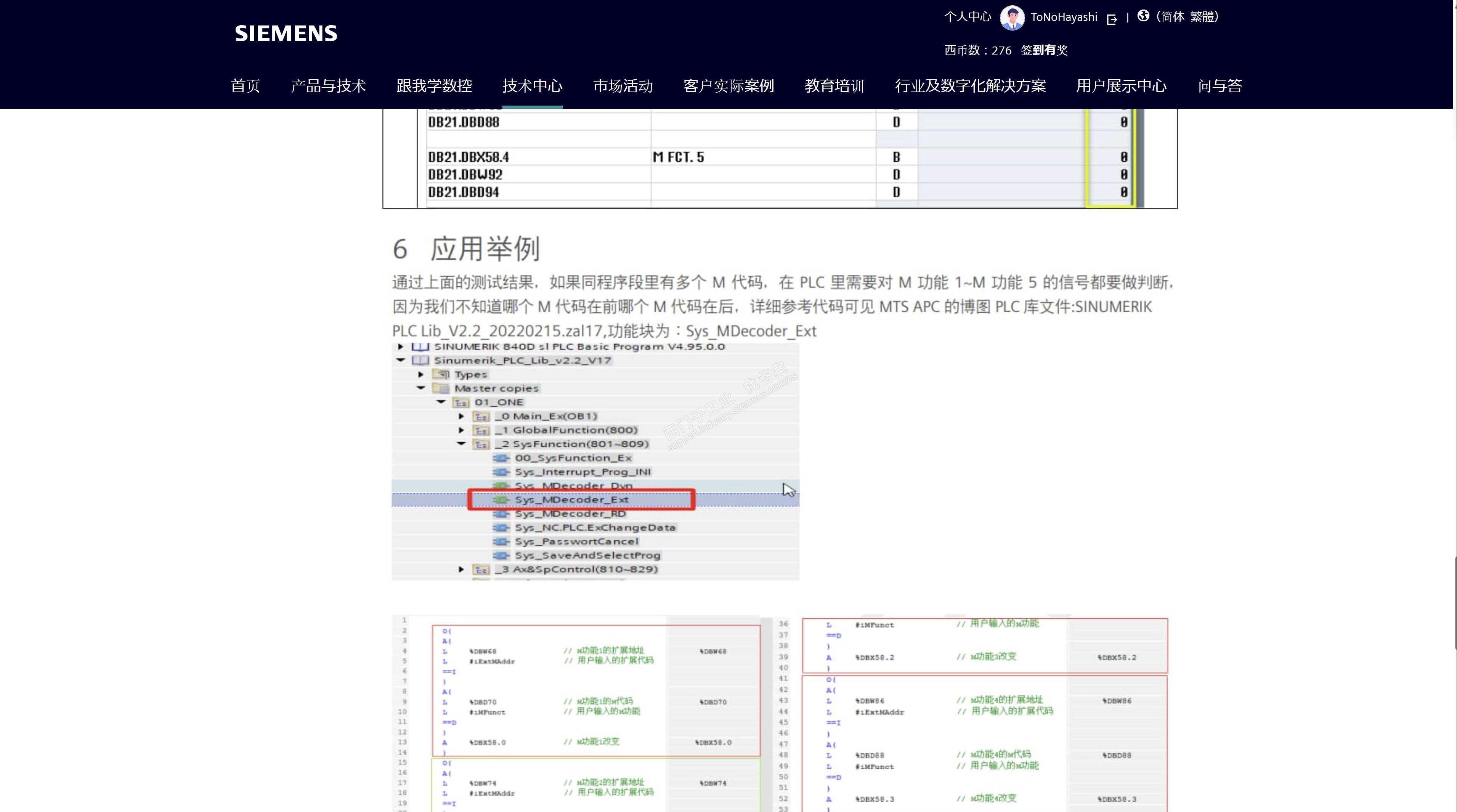Viewport: 1457px width, 812px height.
Task: Collapse the Sinumerik_PLC_Lib_v2.2_V17 tree node
Action: 401,360
